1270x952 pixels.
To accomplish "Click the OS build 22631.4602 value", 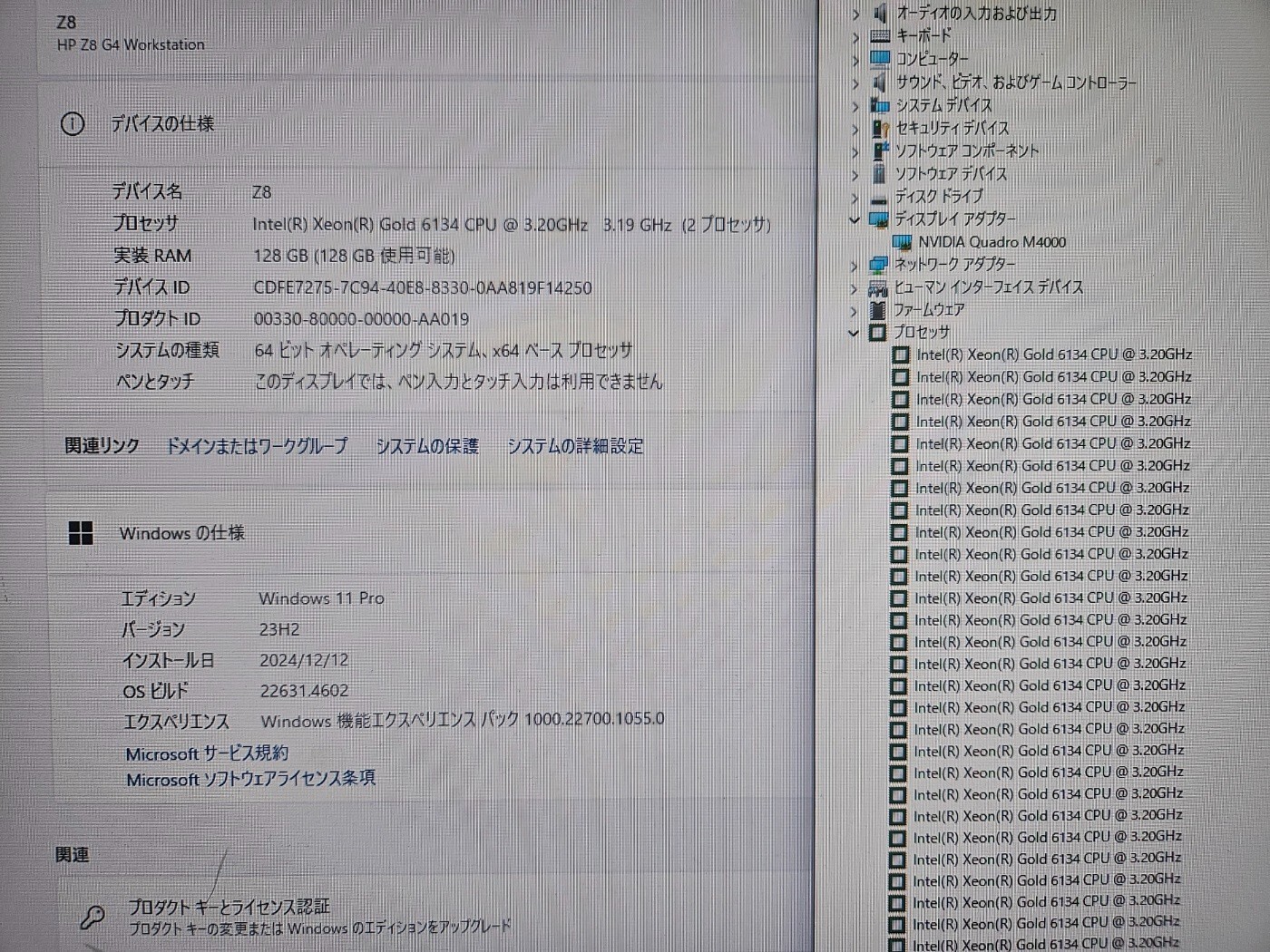I will [304, 691].
